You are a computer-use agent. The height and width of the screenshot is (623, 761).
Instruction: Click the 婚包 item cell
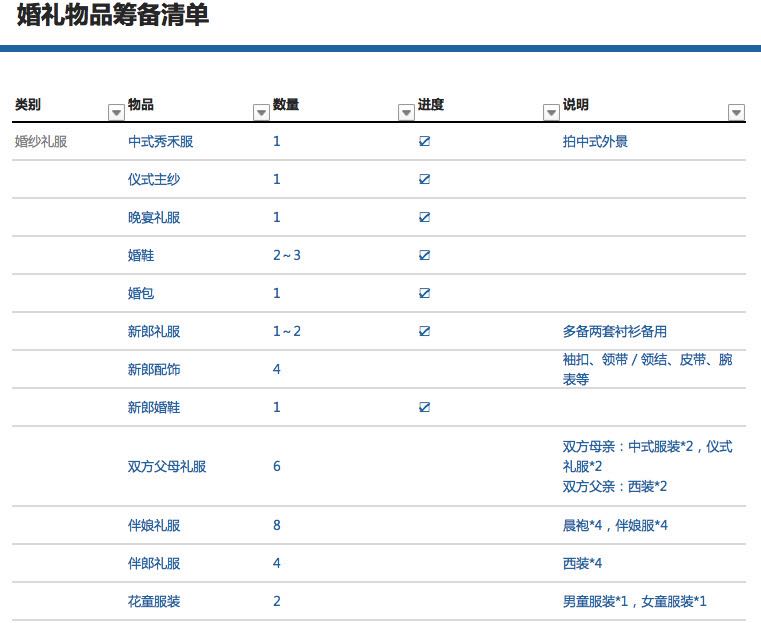(141, 293)
